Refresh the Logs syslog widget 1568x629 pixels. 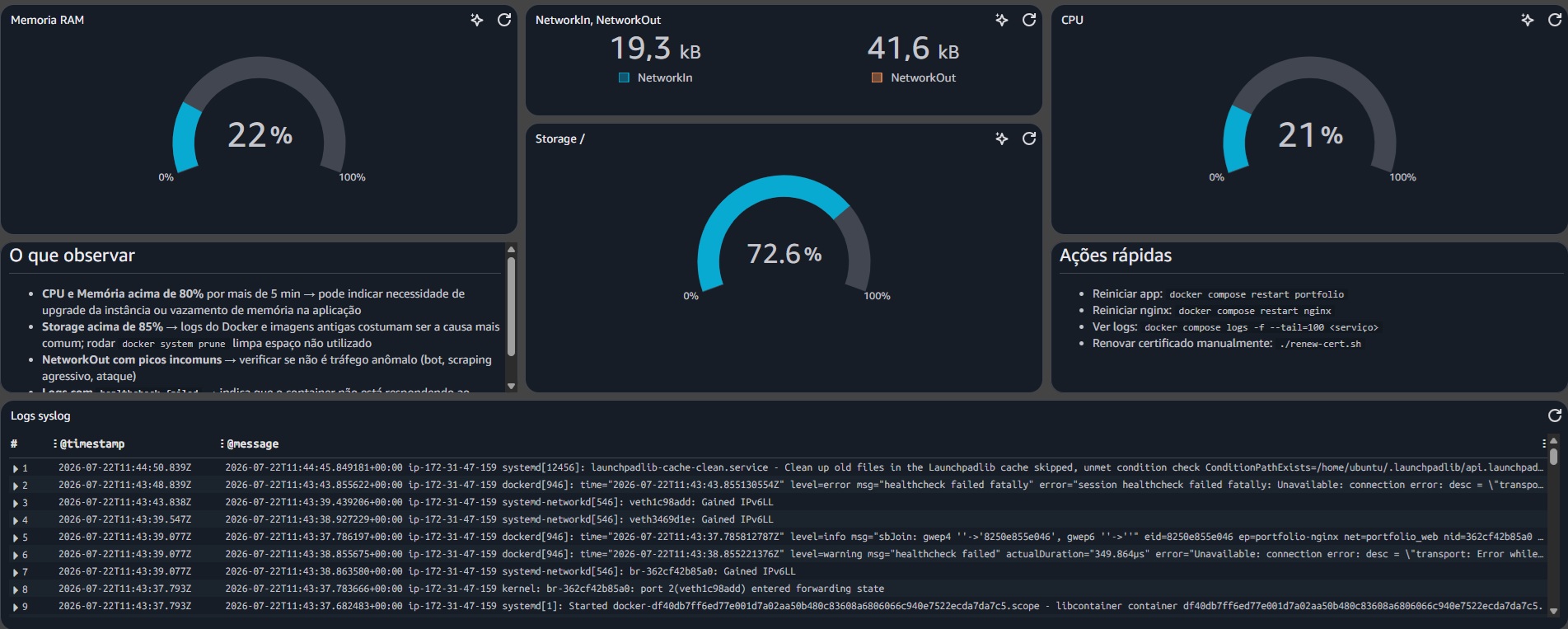tap(1555, 415)
